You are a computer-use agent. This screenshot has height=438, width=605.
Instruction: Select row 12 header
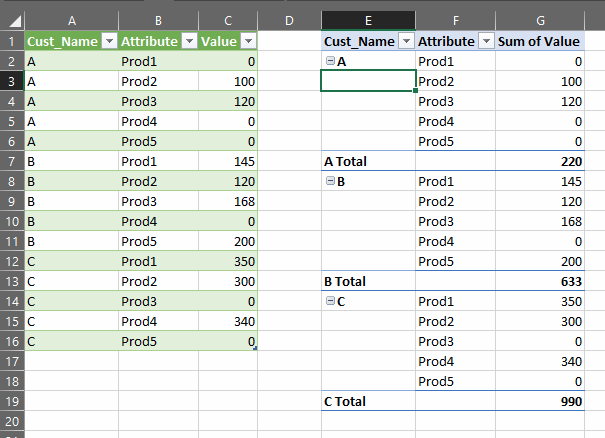coord(12,261)
